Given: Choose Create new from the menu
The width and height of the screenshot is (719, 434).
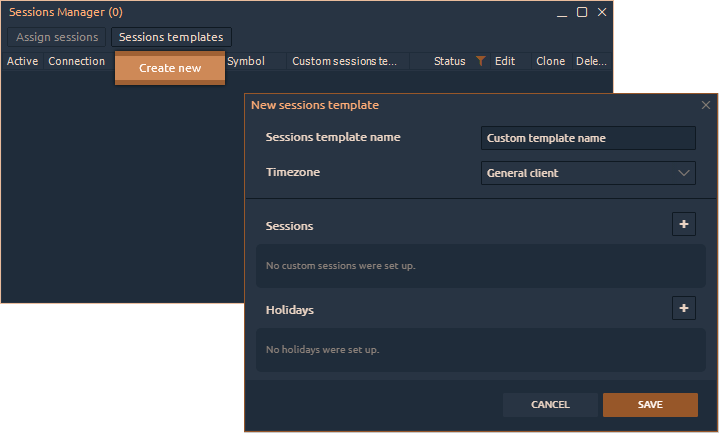Looking at the screenshot, I should [170, 68].
